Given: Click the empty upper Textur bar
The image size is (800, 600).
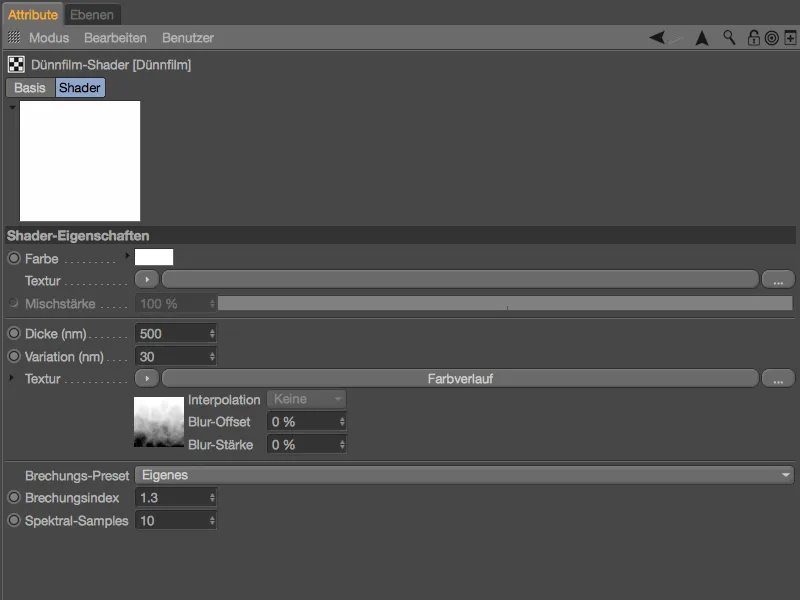Looking at the screenshot, I should coord(460,280).
